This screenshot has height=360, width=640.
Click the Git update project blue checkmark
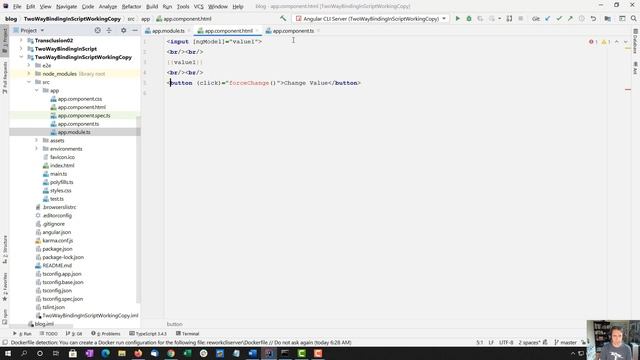[x=548, y=19]
